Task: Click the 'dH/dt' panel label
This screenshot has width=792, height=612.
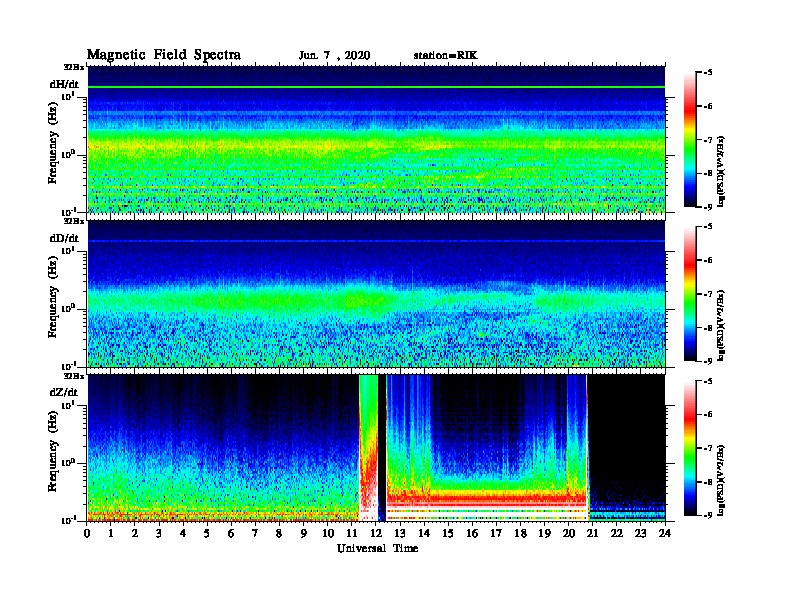Action: tap(64, 84)
